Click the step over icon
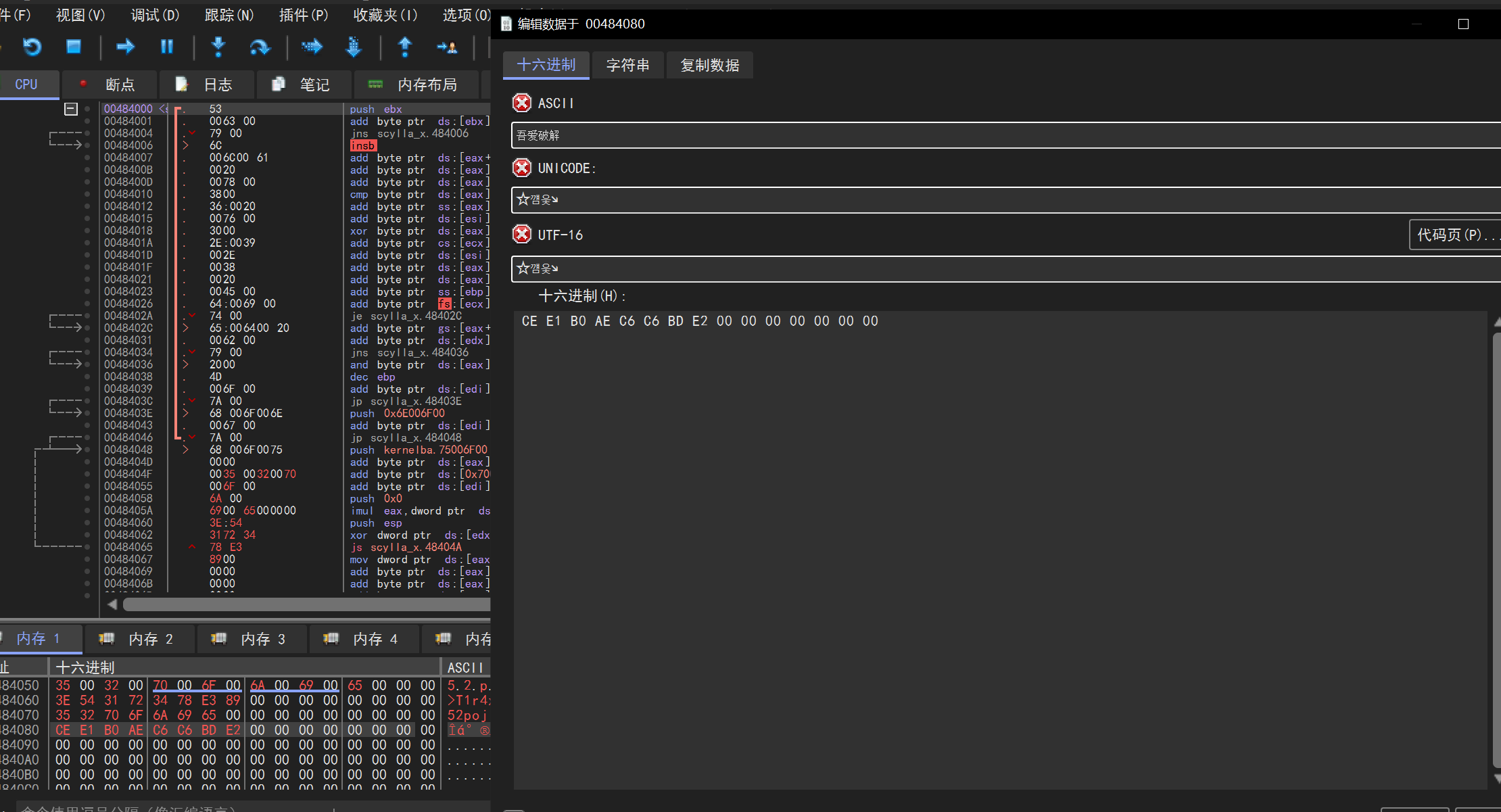This screenshot has height=812, width=1501. pos(260,47)
